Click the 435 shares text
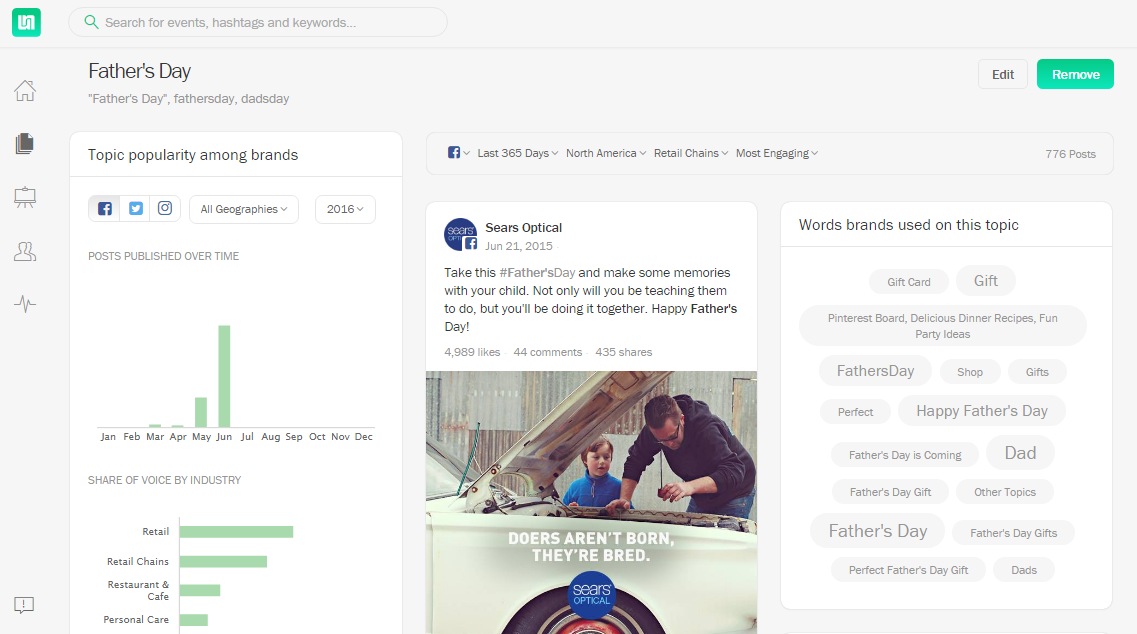1137x634 pixels. coord(624,352)
